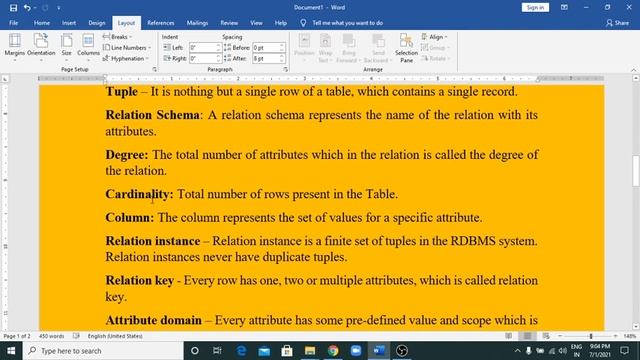Click zoom out minus button
Image resolution: width=640 pixels, height=360 pixels.
[560, 336]
